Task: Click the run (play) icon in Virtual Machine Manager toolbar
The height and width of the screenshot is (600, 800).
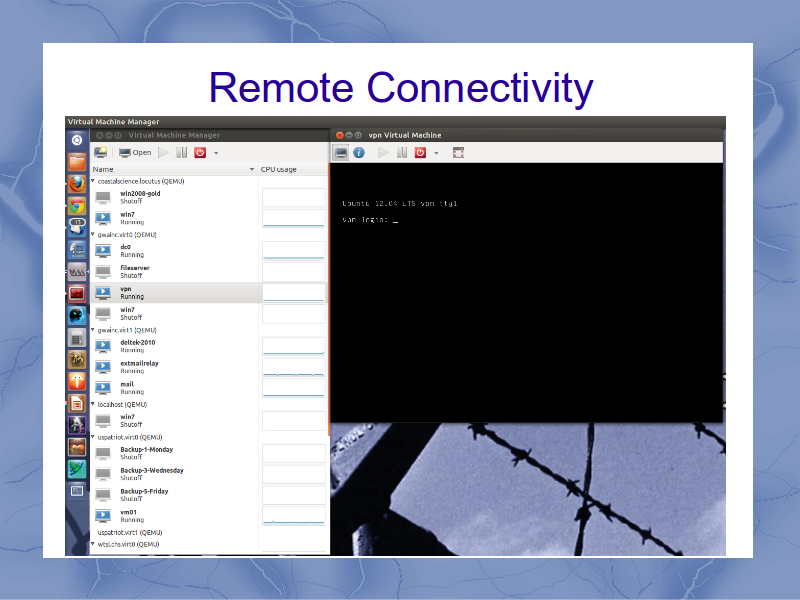Action: tap(163, 153)
